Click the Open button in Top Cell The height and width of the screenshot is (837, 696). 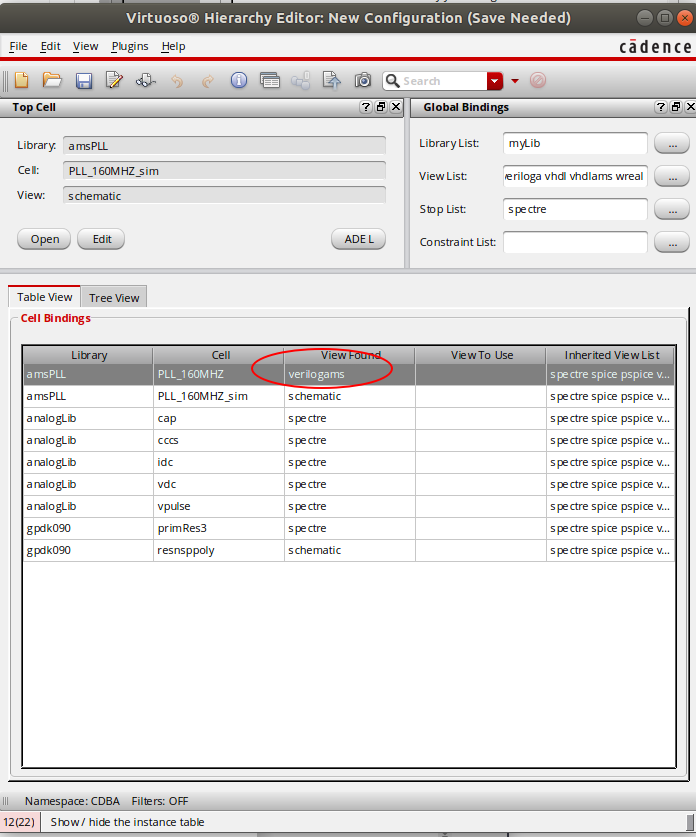[44, 239]
